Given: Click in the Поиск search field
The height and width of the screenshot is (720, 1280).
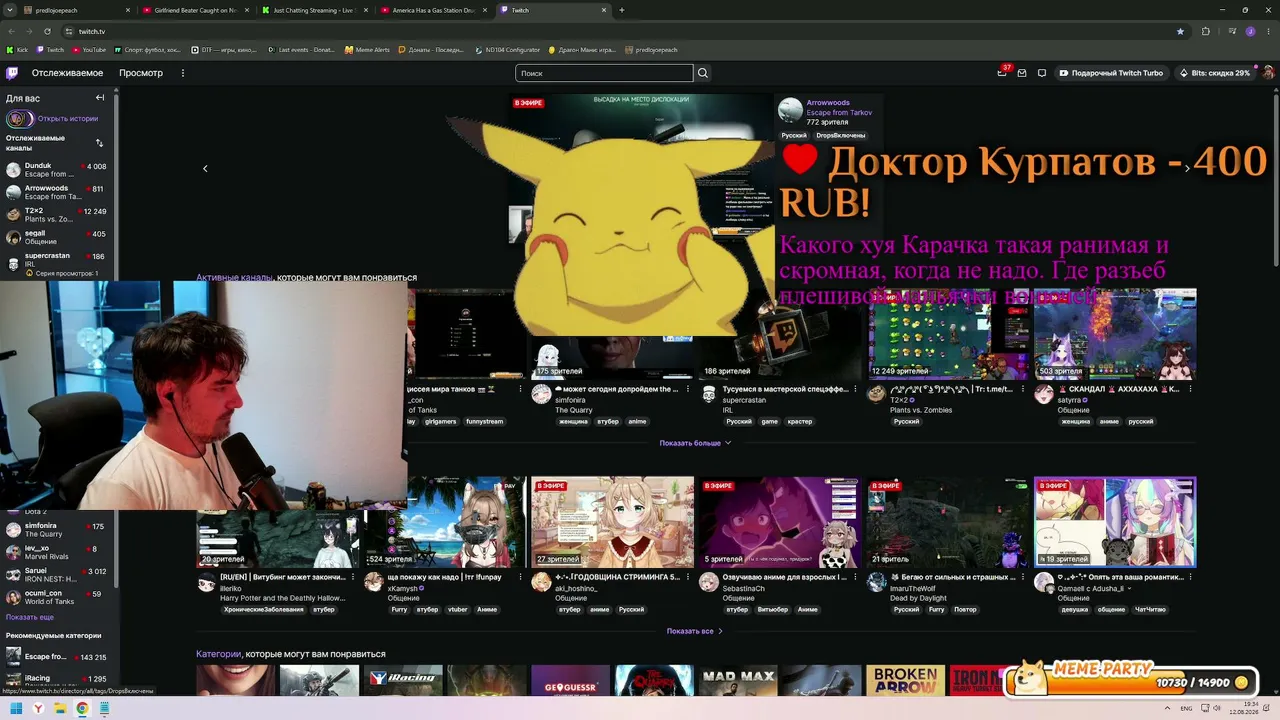Looking at the screenshot, I should [604, 73].
